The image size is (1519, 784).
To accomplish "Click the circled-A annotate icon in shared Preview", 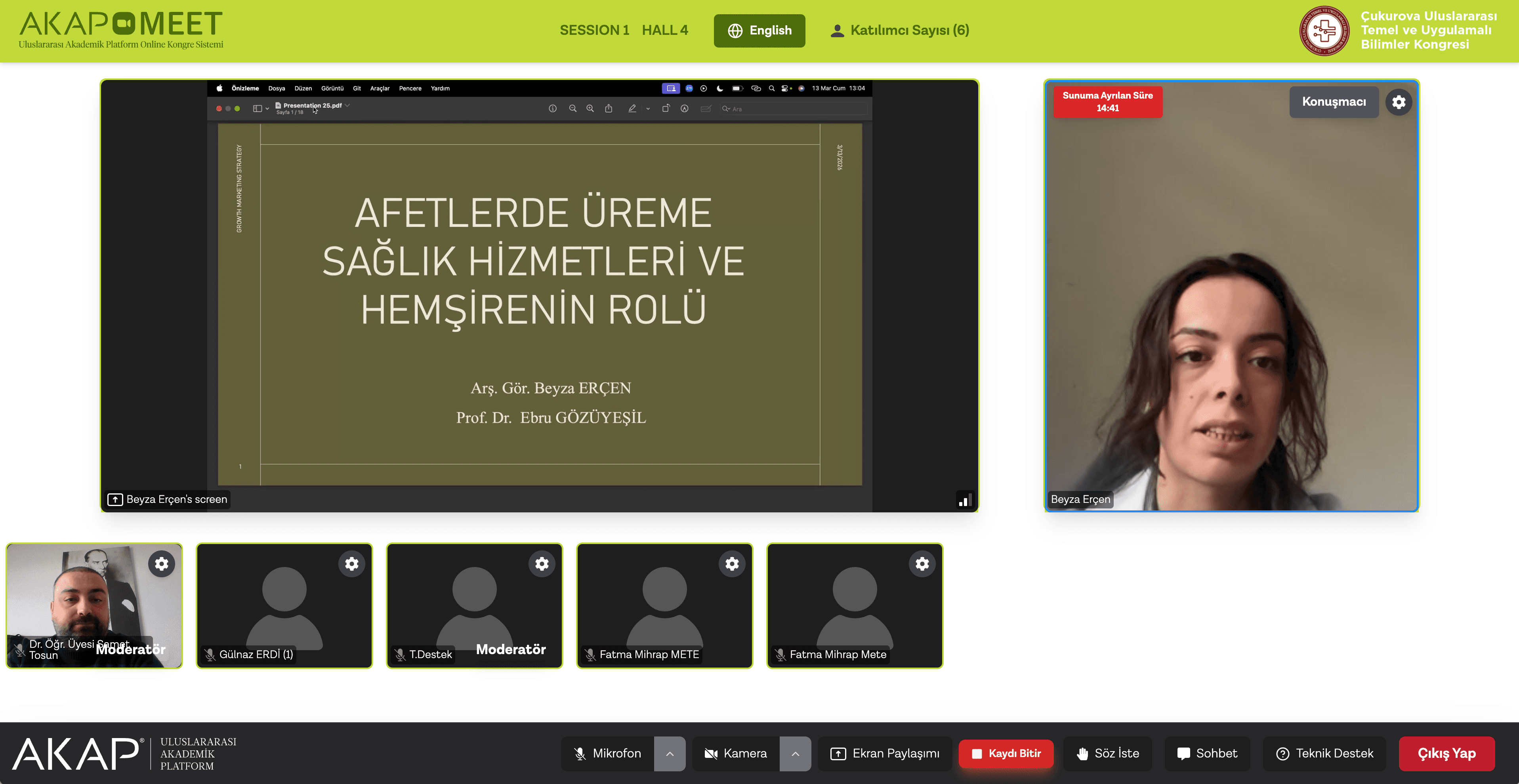I will coord(684,108).
